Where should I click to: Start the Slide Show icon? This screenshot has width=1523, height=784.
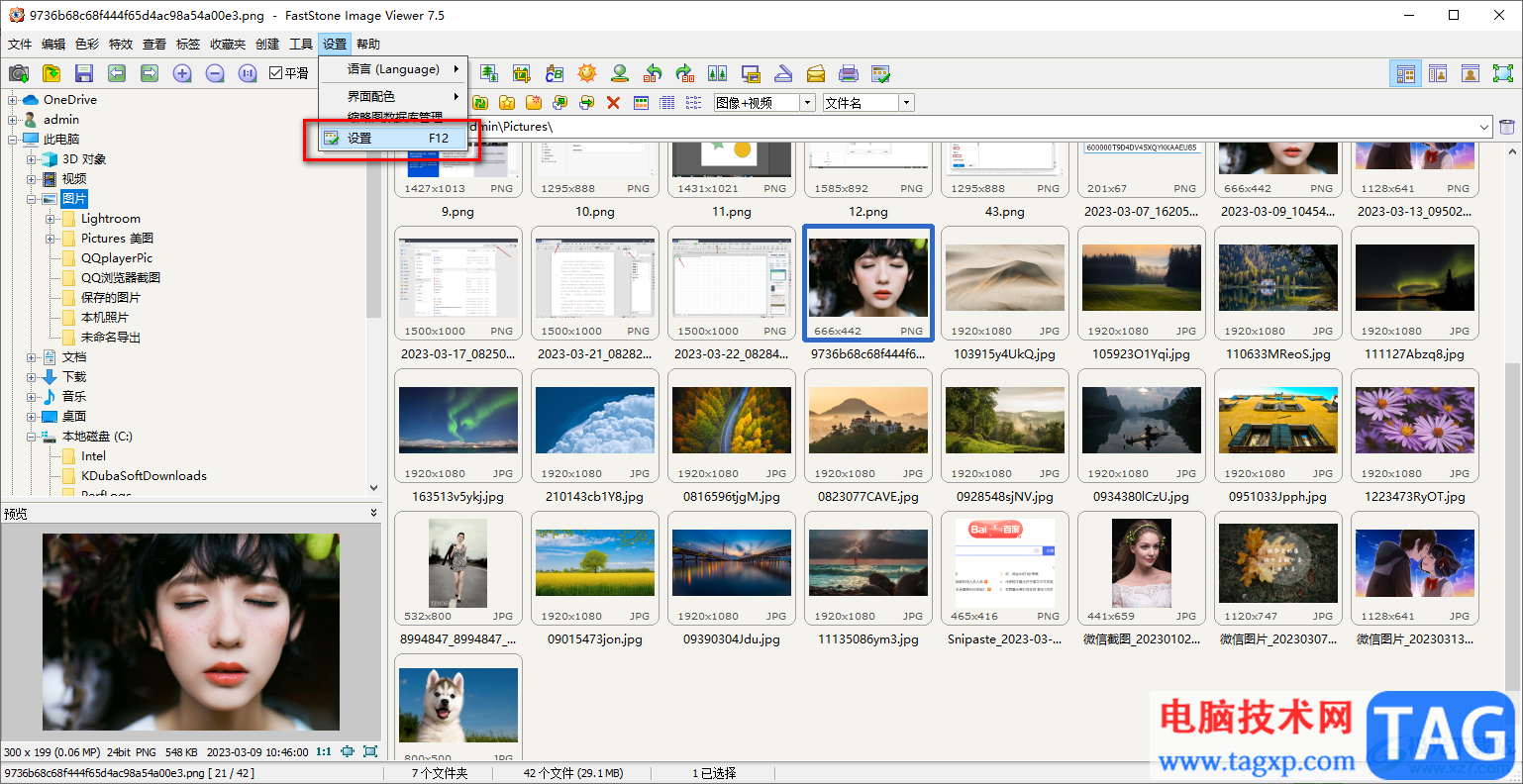point(751,73)
